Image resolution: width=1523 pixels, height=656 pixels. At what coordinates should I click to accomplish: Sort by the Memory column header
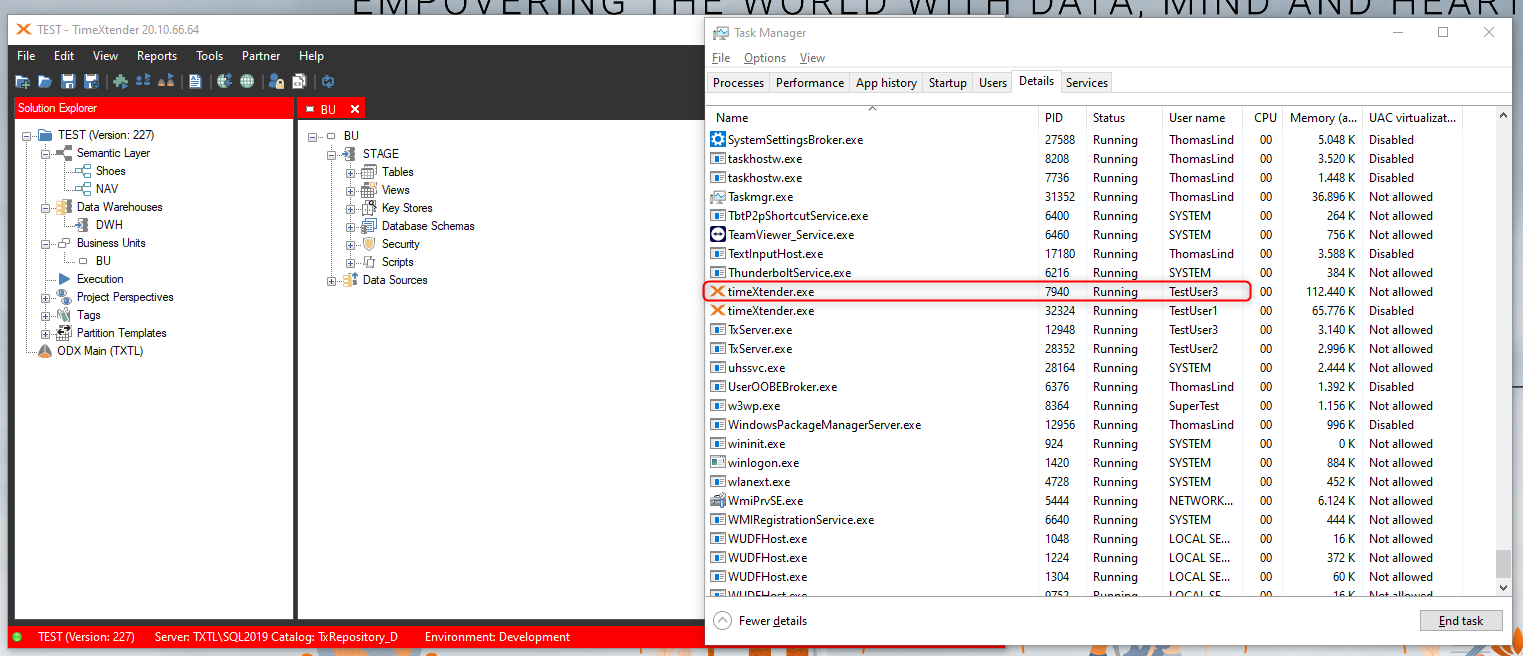(1323, 117)
